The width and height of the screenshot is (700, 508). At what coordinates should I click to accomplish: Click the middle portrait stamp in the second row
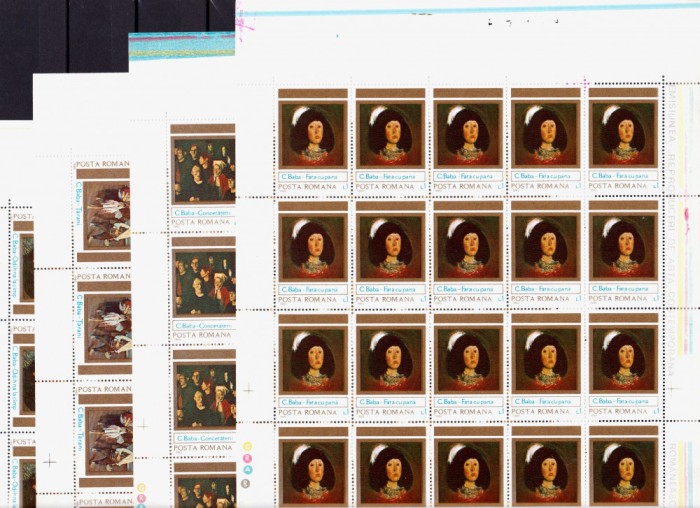[x=467, y=247]
